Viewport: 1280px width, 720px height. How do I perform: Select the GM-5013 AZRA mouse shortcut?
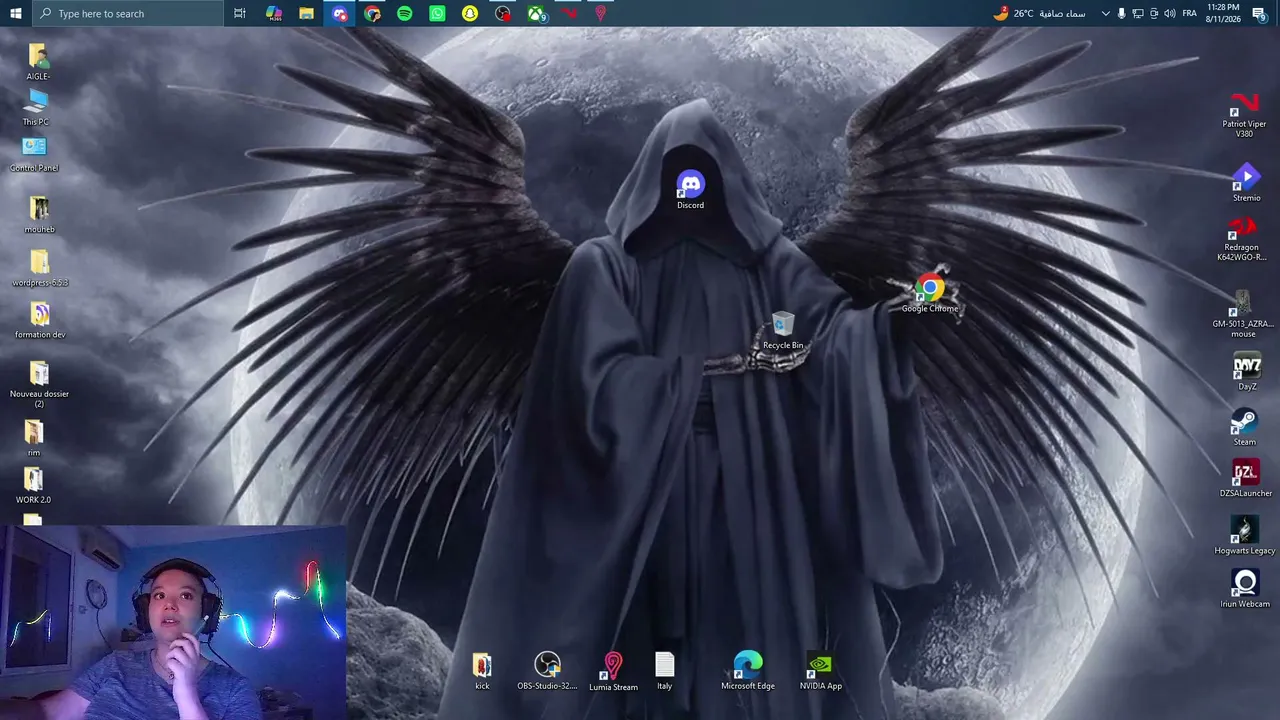coord(1243,314)
